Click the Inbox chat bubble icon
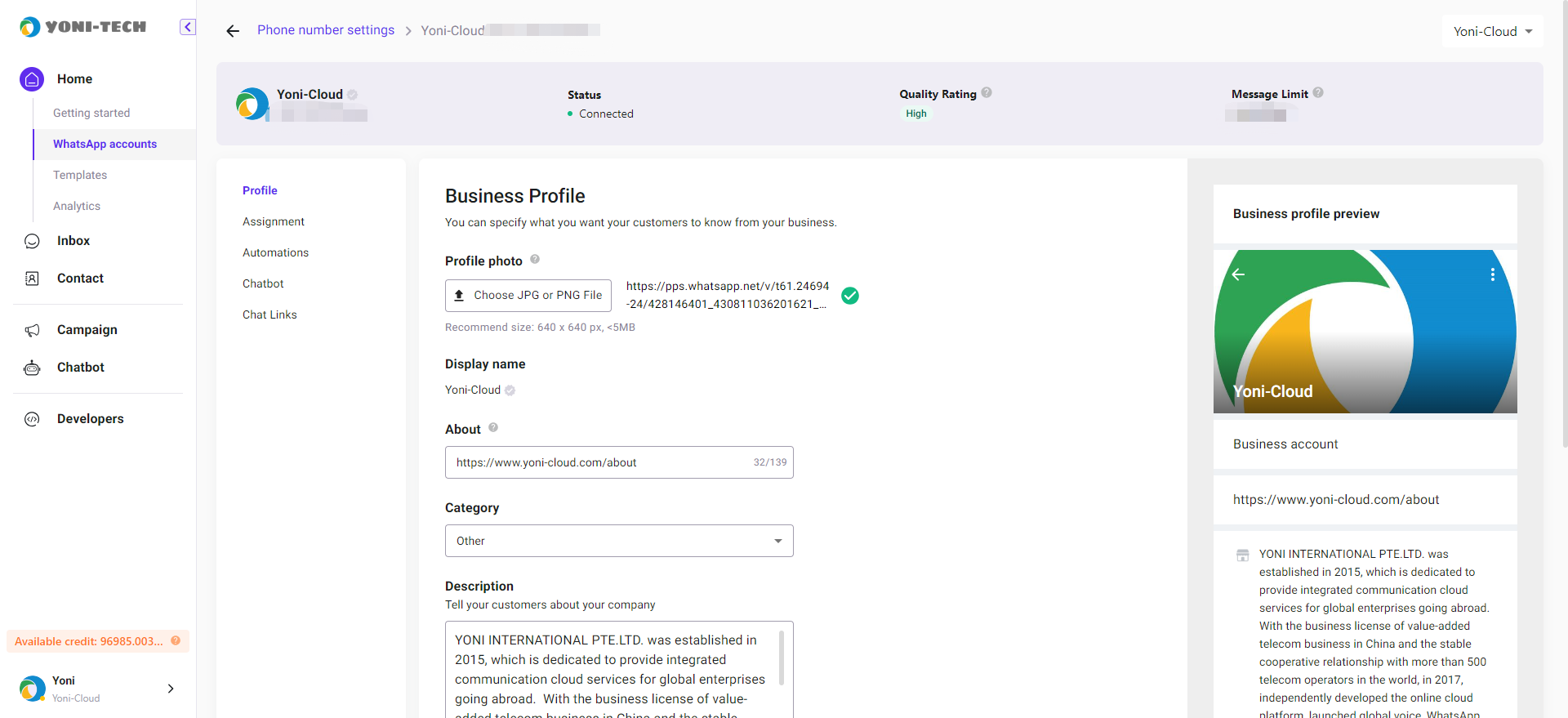Viewport: 1568px width, 718px height. [32, 241]
